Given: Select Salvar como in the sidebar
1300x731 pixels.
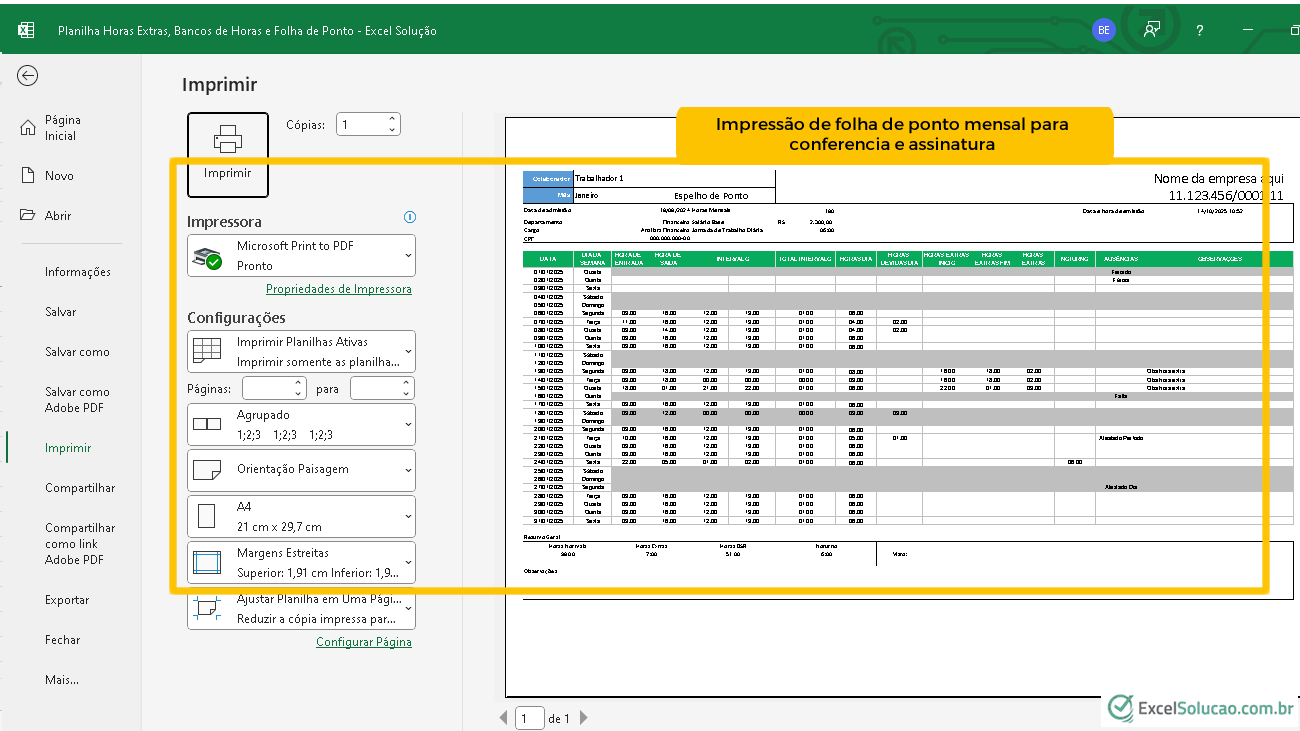Looking at the screenshot, I should click(77, 352).
